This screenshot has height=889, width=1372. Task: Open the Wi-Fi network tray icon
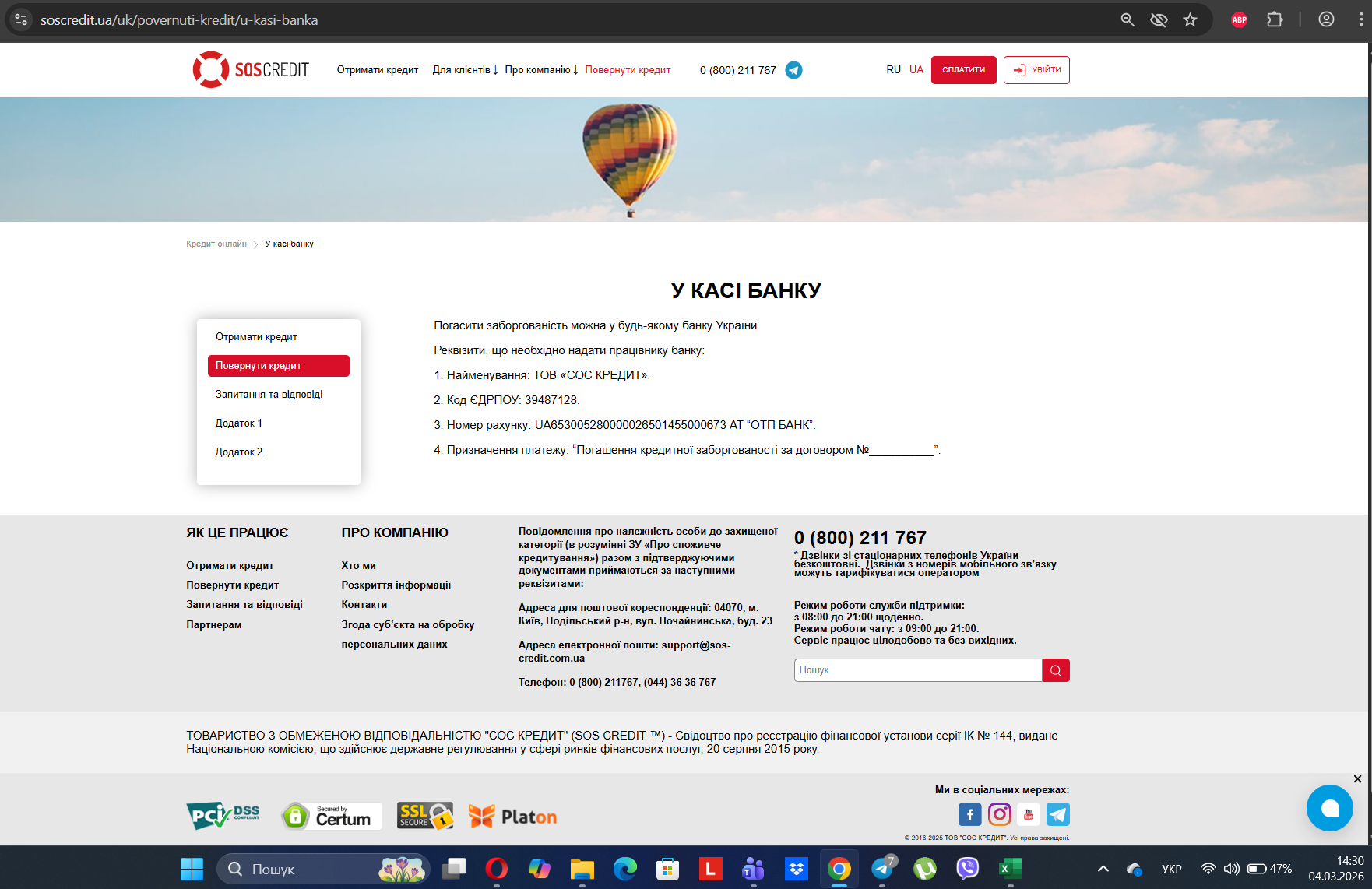pos(1208,869)
